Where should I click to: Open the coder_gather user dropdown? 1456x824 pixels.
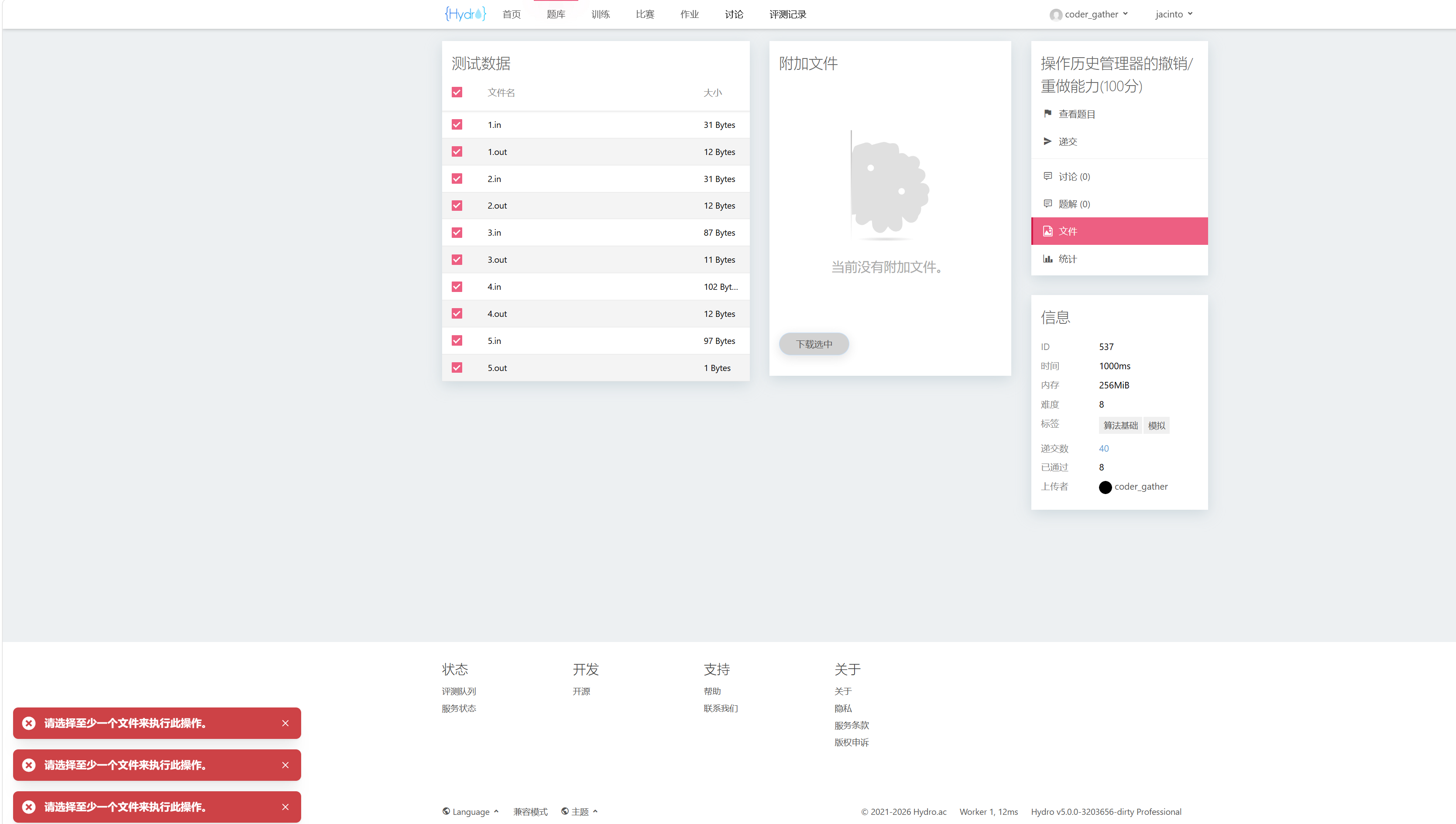[x=1089, y=14]
